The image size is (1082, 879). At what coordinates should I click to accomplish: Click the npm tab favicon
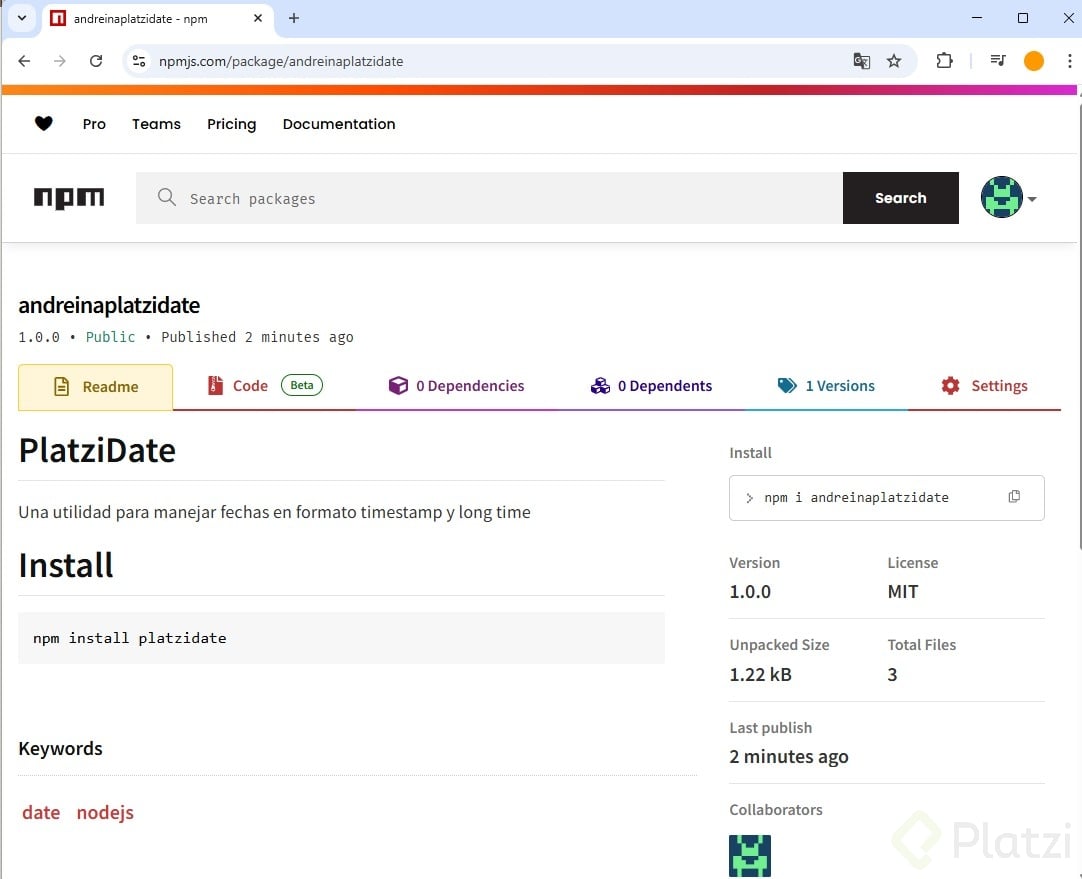click(x=59, y=18)
